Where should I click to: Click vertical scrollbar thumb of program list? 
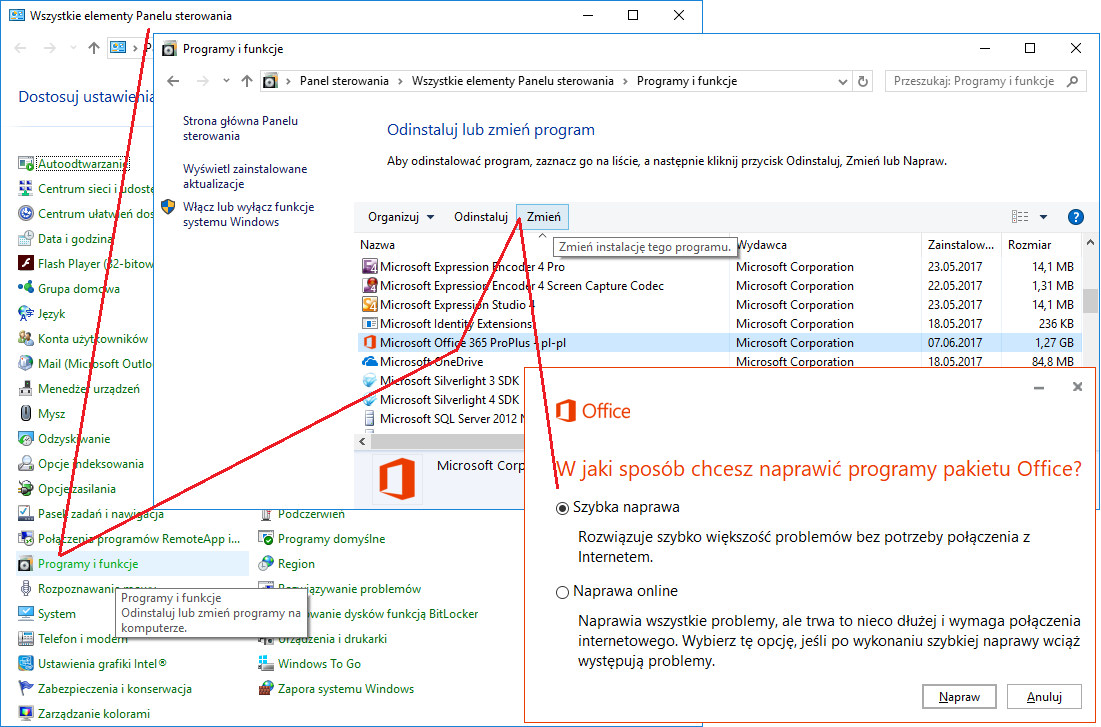click(1090, 300)
